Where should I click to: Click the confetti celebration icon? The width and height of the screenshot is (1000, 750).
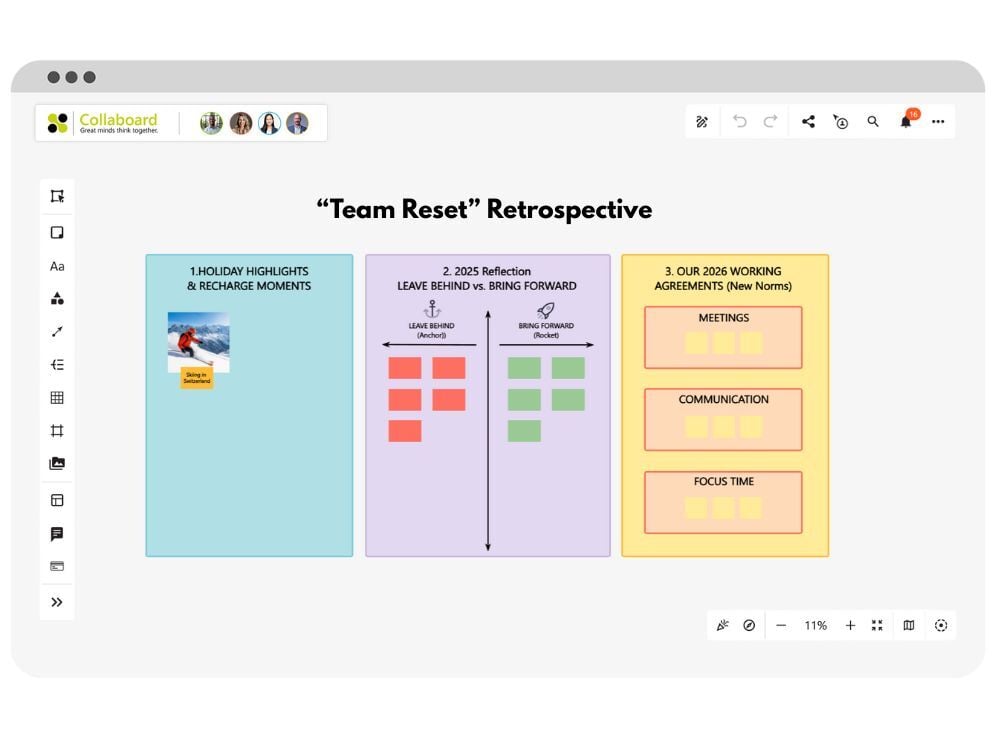point(722,625)
